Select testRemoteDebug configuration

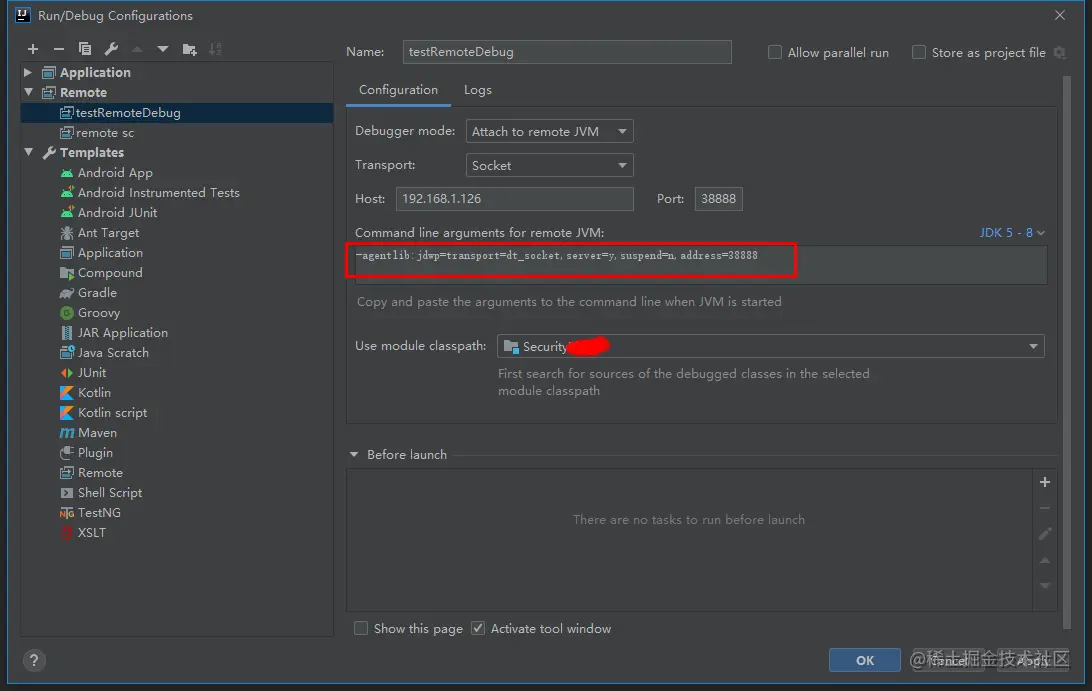click(x=177, y=113)
